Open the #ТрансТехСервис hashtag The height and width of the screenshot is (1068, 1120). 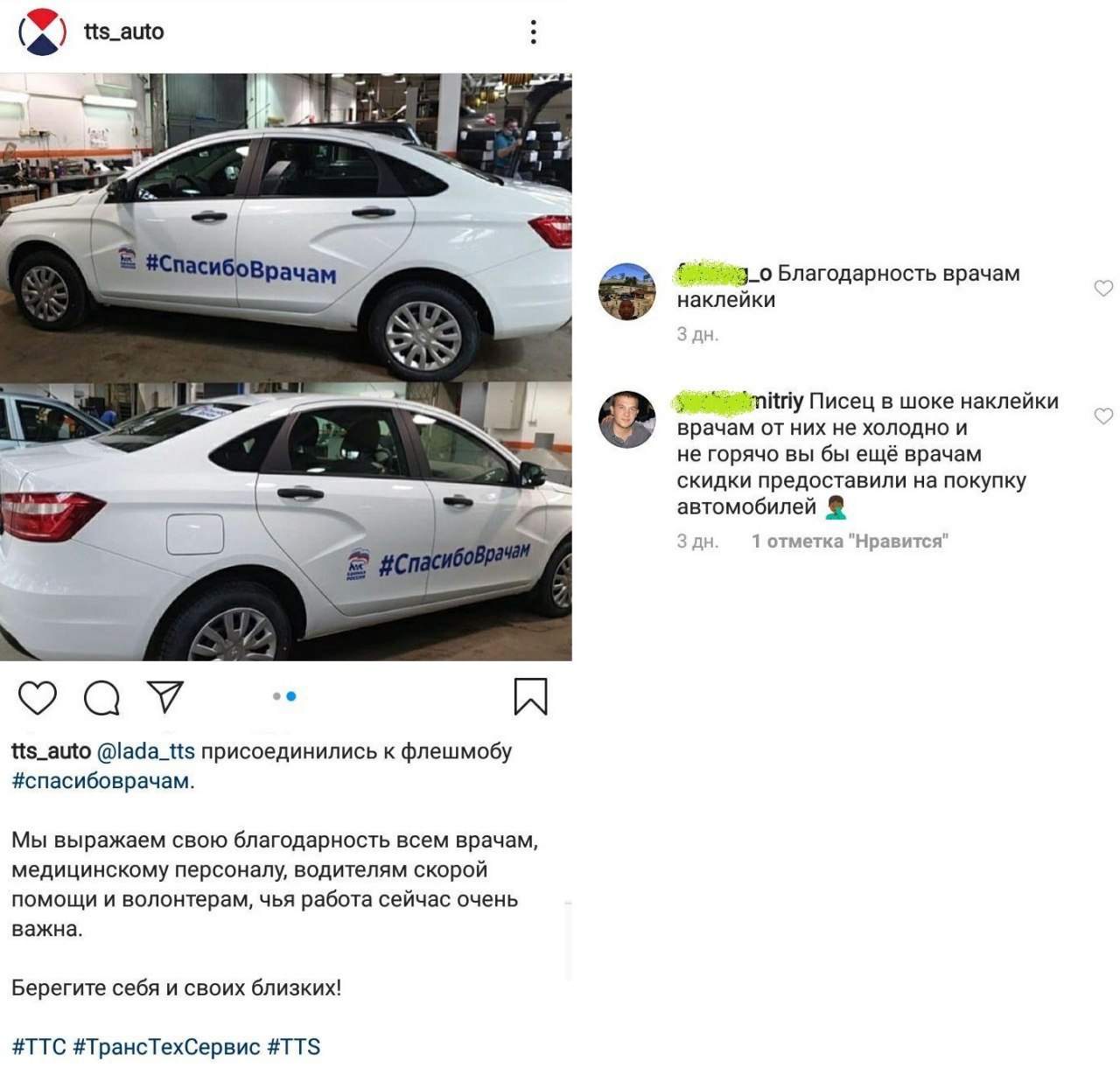(x=166, y=1047)
